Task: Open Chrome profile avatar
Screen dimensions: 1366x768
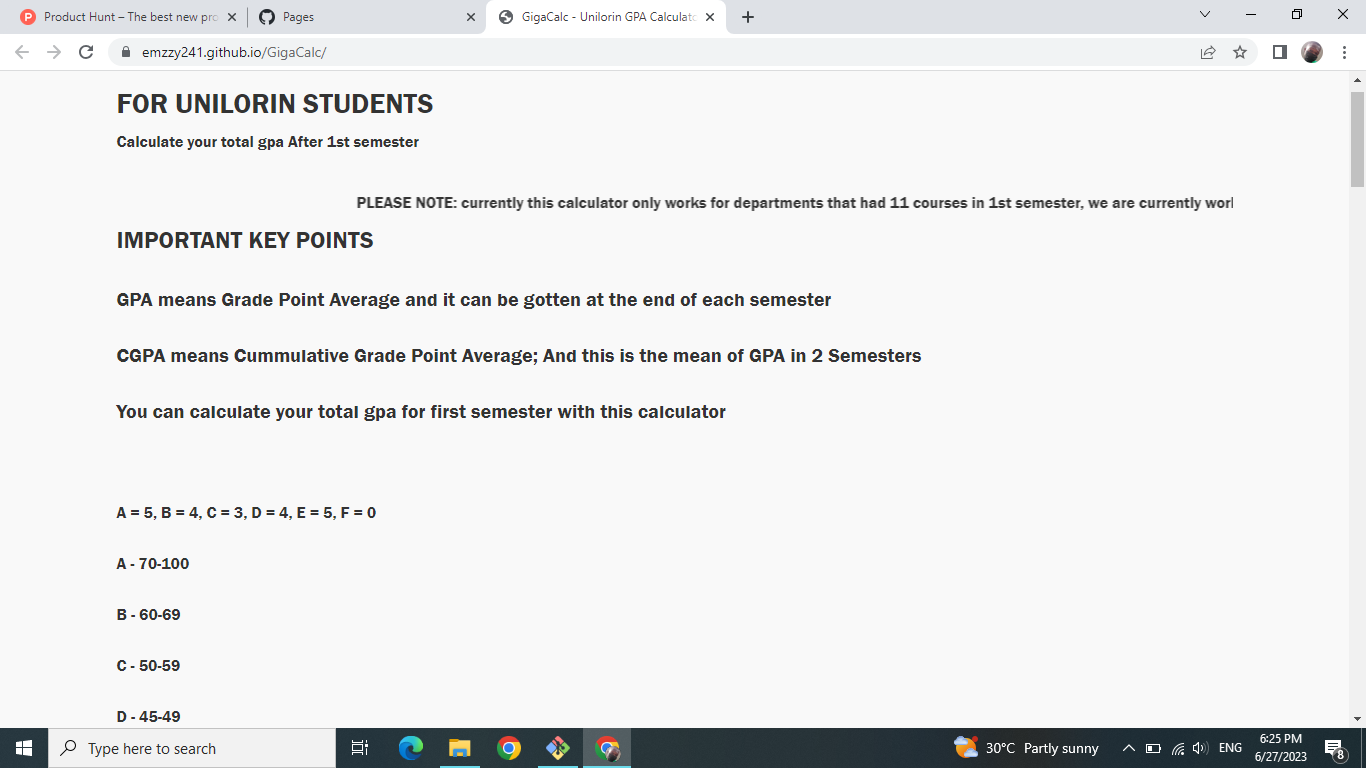Action: coord(1312,52)
